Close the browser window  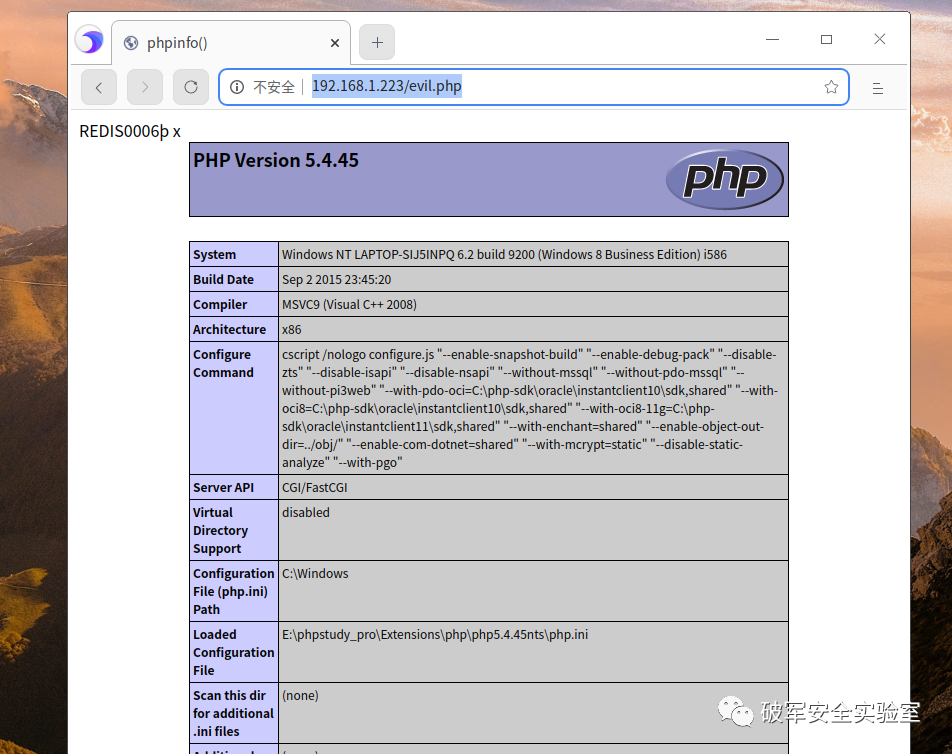point(880,39)
